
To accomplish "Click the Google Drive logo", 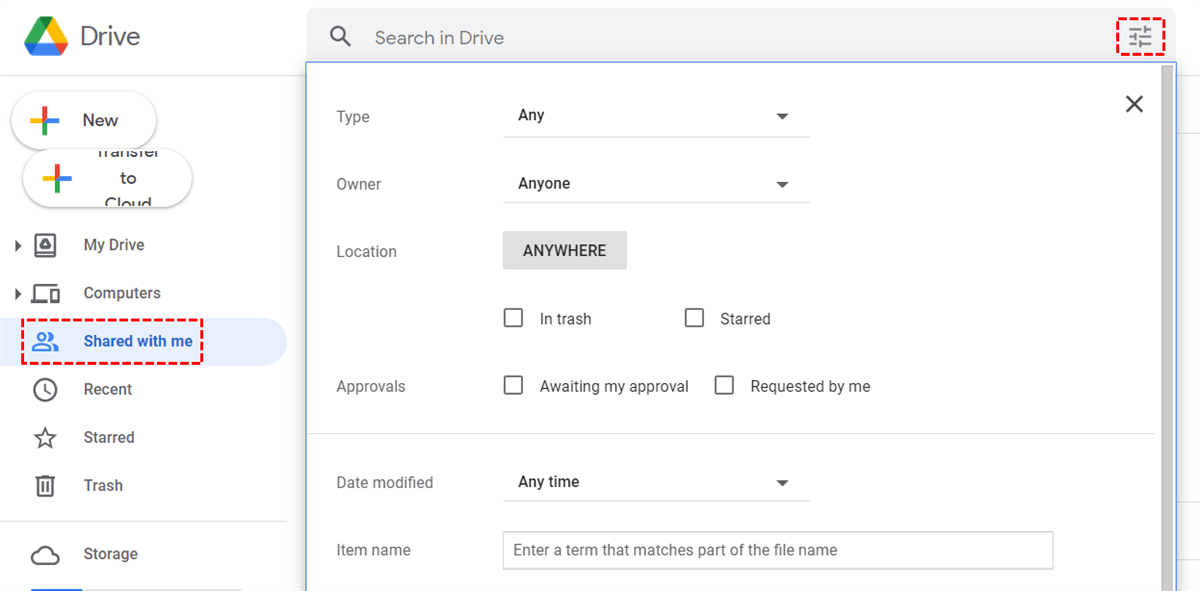I will coord(46,37).
